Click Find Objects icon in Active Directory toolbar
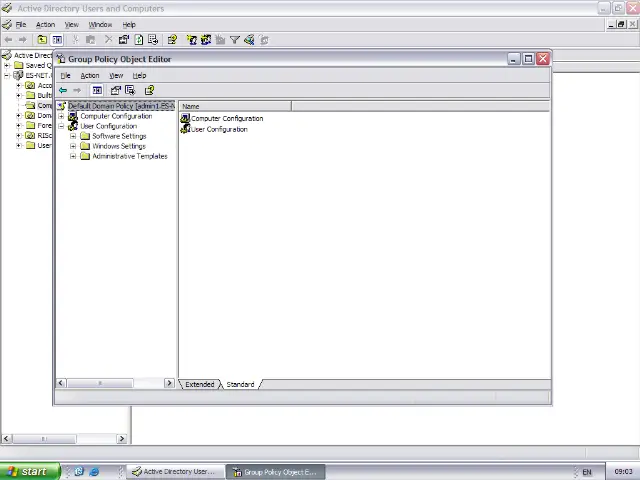Screen dimensions: 640x480 [249, 40]
